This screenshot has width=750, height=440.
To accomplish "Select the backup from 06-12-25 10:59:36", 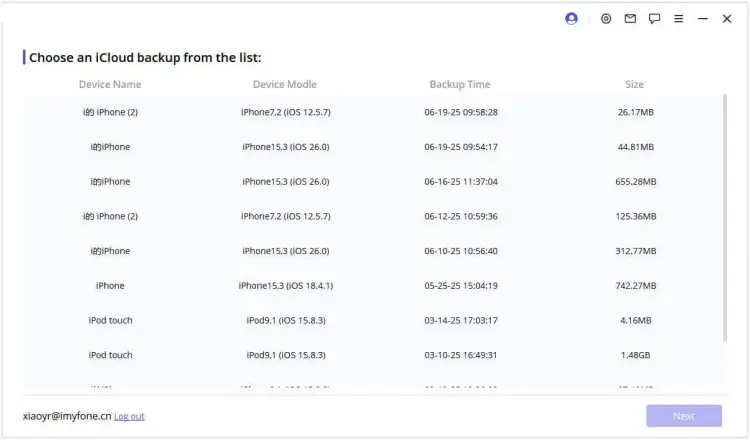I will tap(374, 216).
